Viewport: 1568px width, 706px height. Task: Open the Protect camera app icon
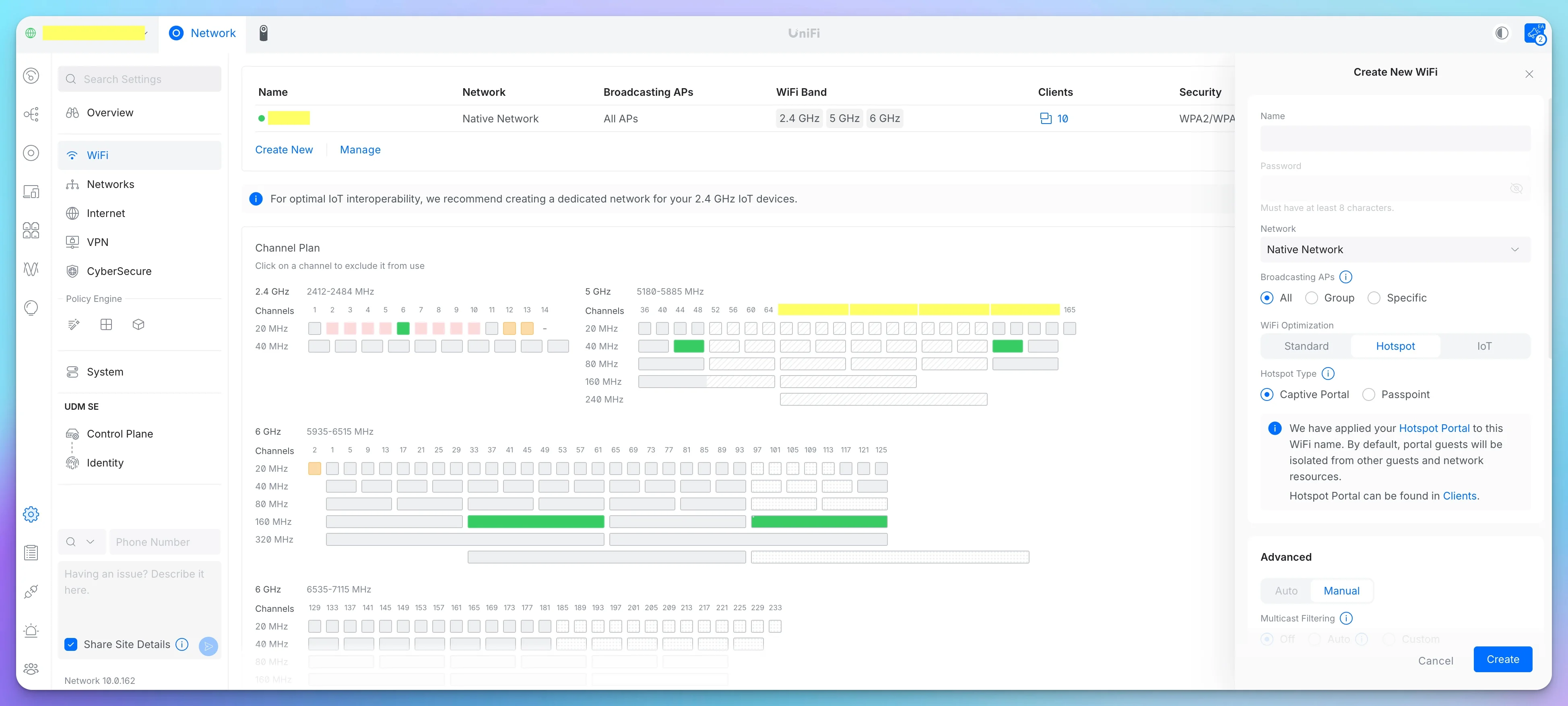[x=263, y=33]
